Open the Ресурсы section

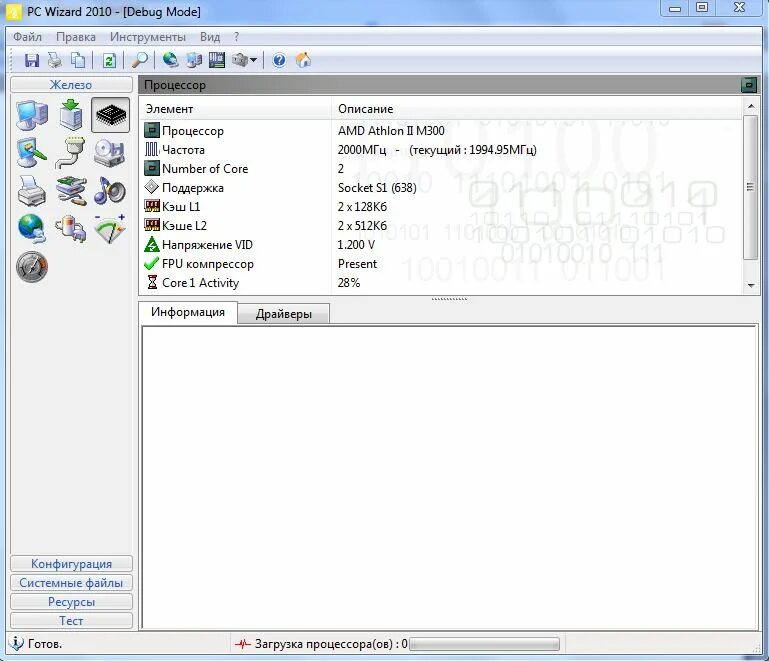point(71,602)
